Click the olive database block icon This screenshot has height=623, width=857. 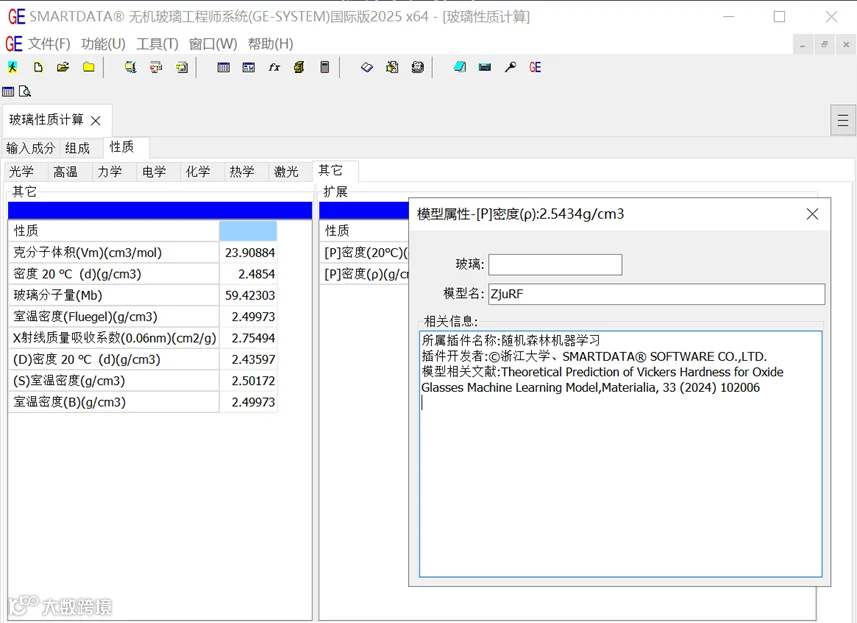[x=299, y=67]
